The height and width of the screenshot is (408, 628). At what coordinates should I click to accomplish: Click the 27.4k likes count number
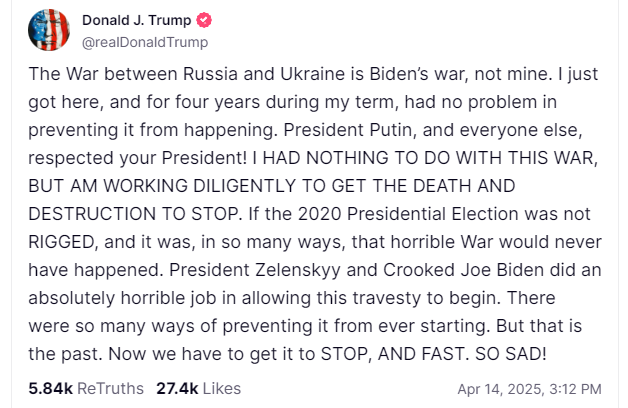point(177,388)
